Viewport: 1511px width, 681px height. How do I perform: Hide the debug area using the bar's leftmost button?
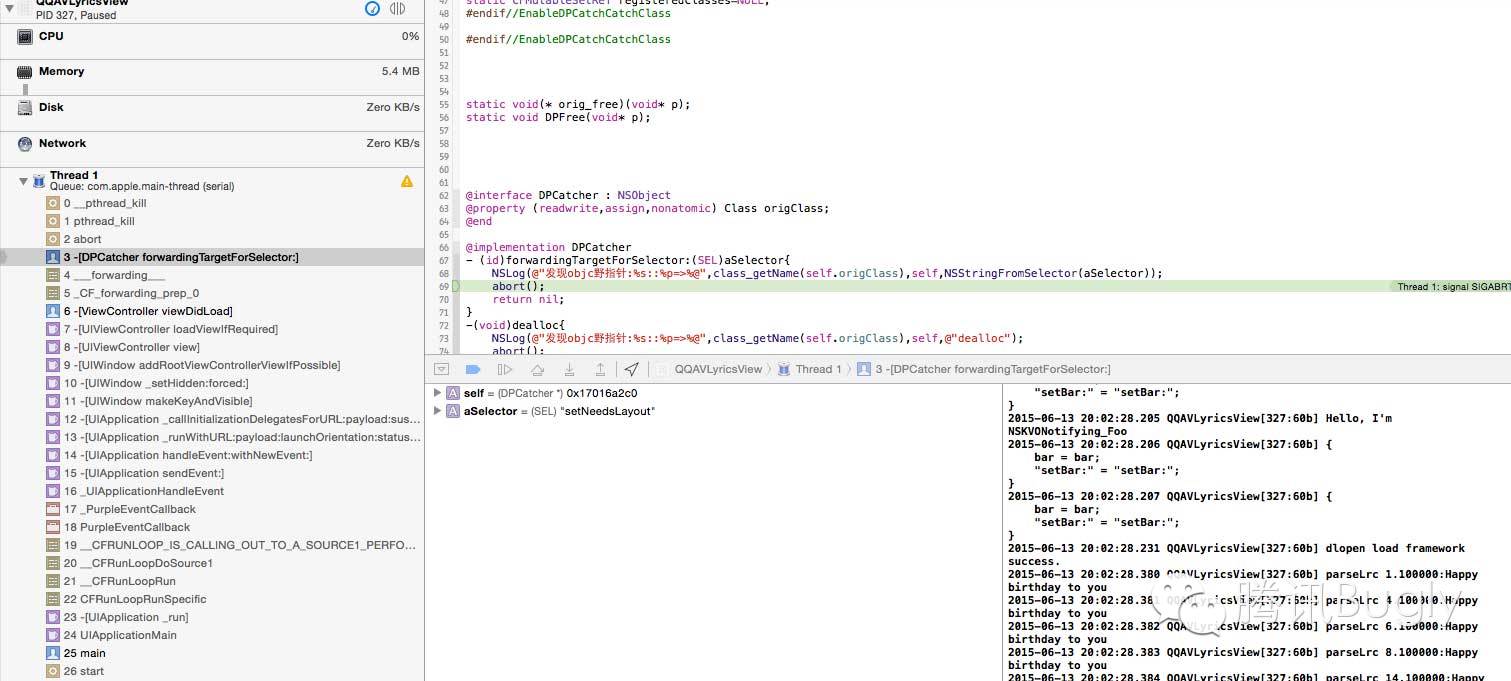pyautogui.click(x=441, y=369)
